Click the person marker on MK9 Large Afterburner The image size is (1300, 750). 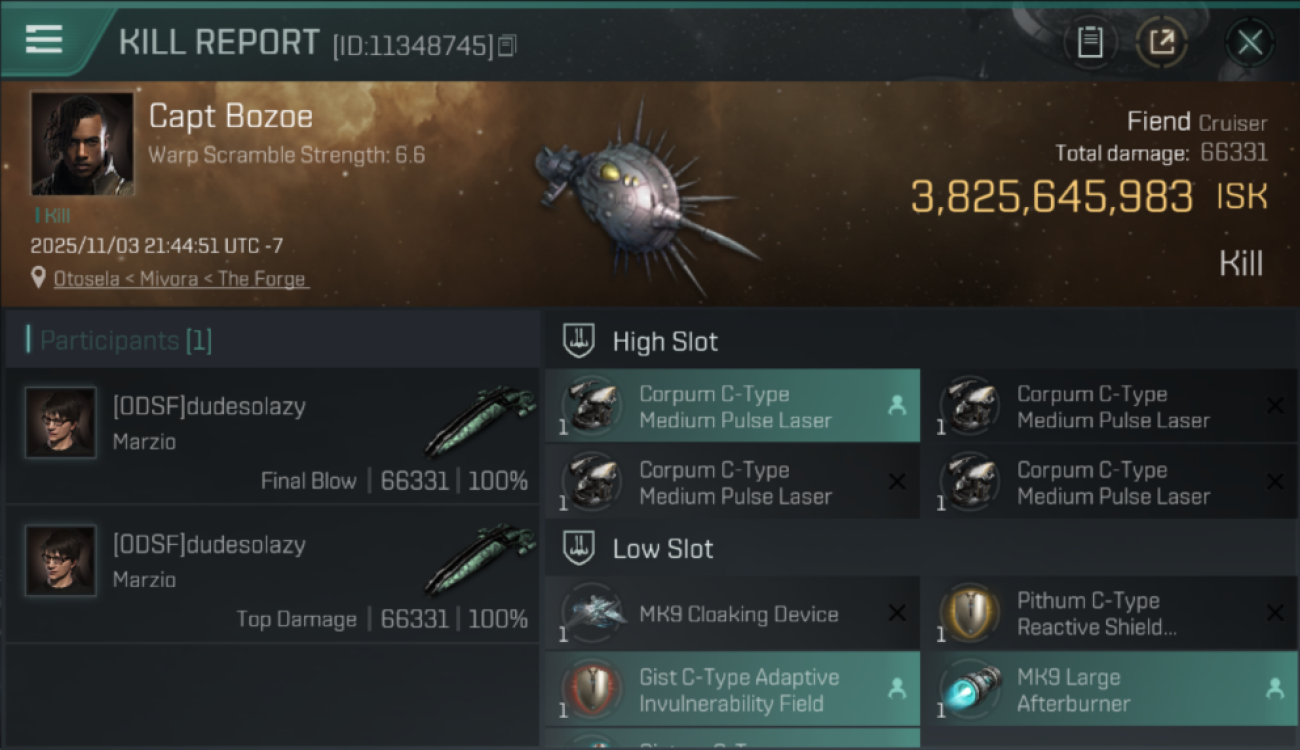click(x=1274, y=689)
